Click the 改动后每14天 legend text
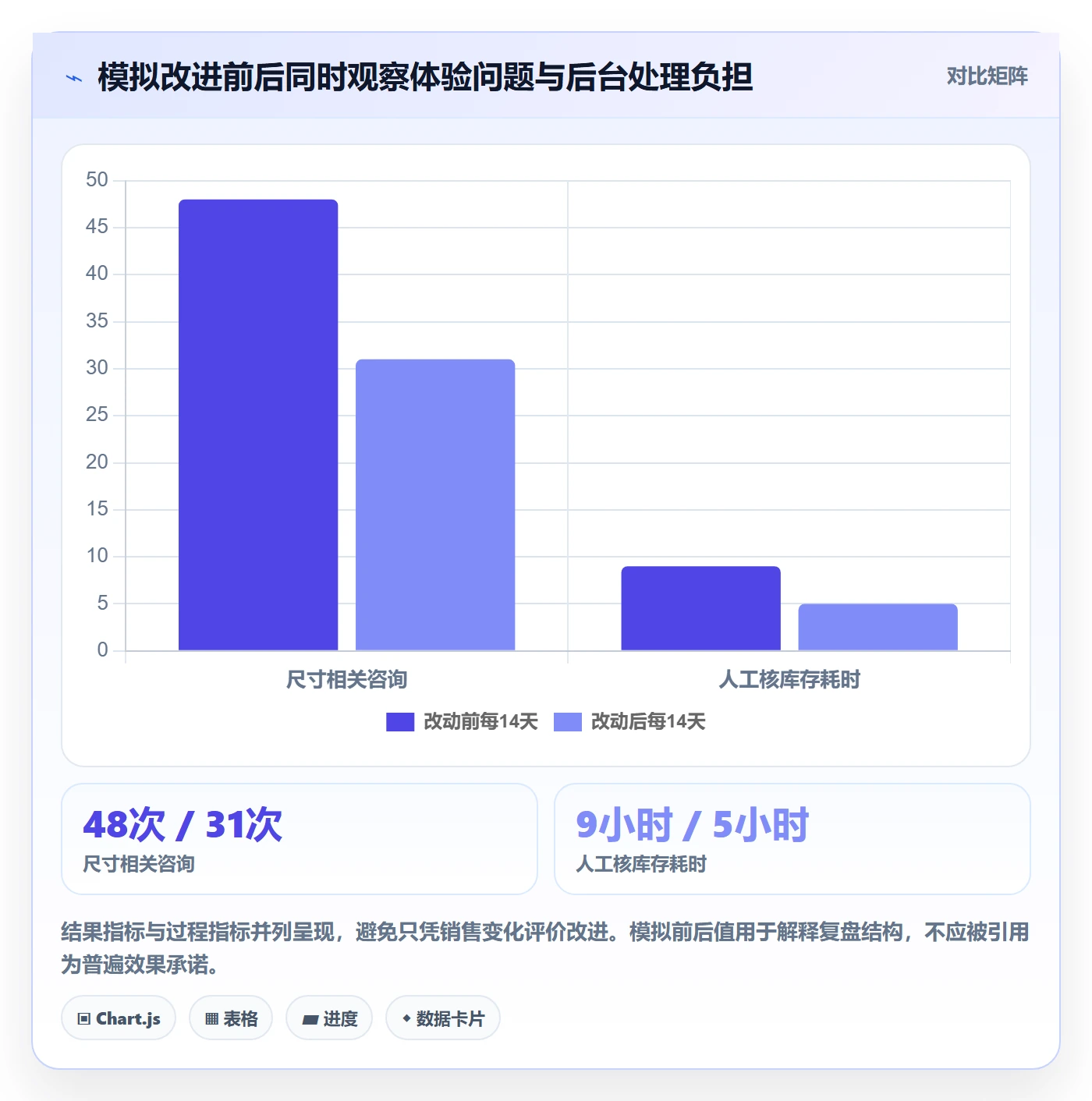Viewport: 1092px width, 1101px height. 648,722
